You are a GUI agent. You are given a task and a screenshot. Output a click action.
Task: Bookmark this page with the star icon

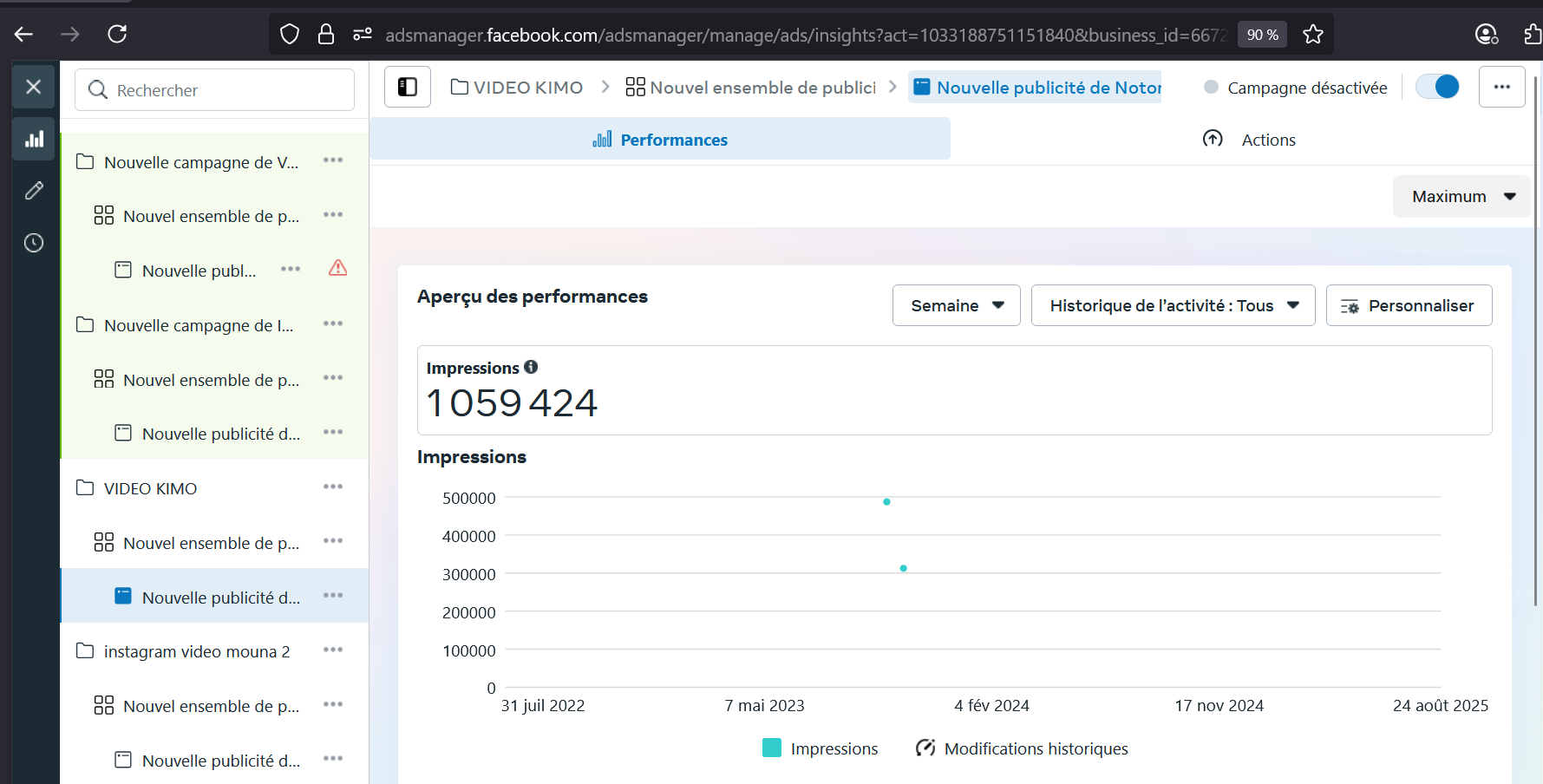[x=1312, y=35]
